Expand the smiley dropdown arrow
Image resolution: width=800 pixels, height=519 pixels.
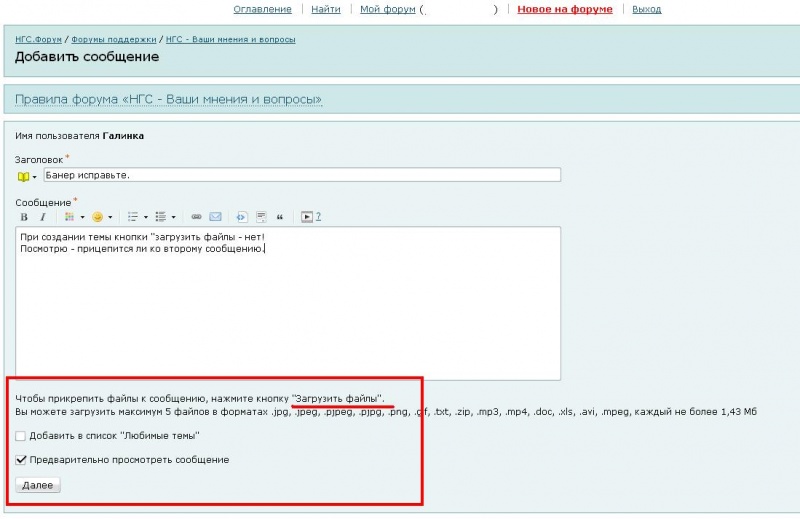[110, 217]
